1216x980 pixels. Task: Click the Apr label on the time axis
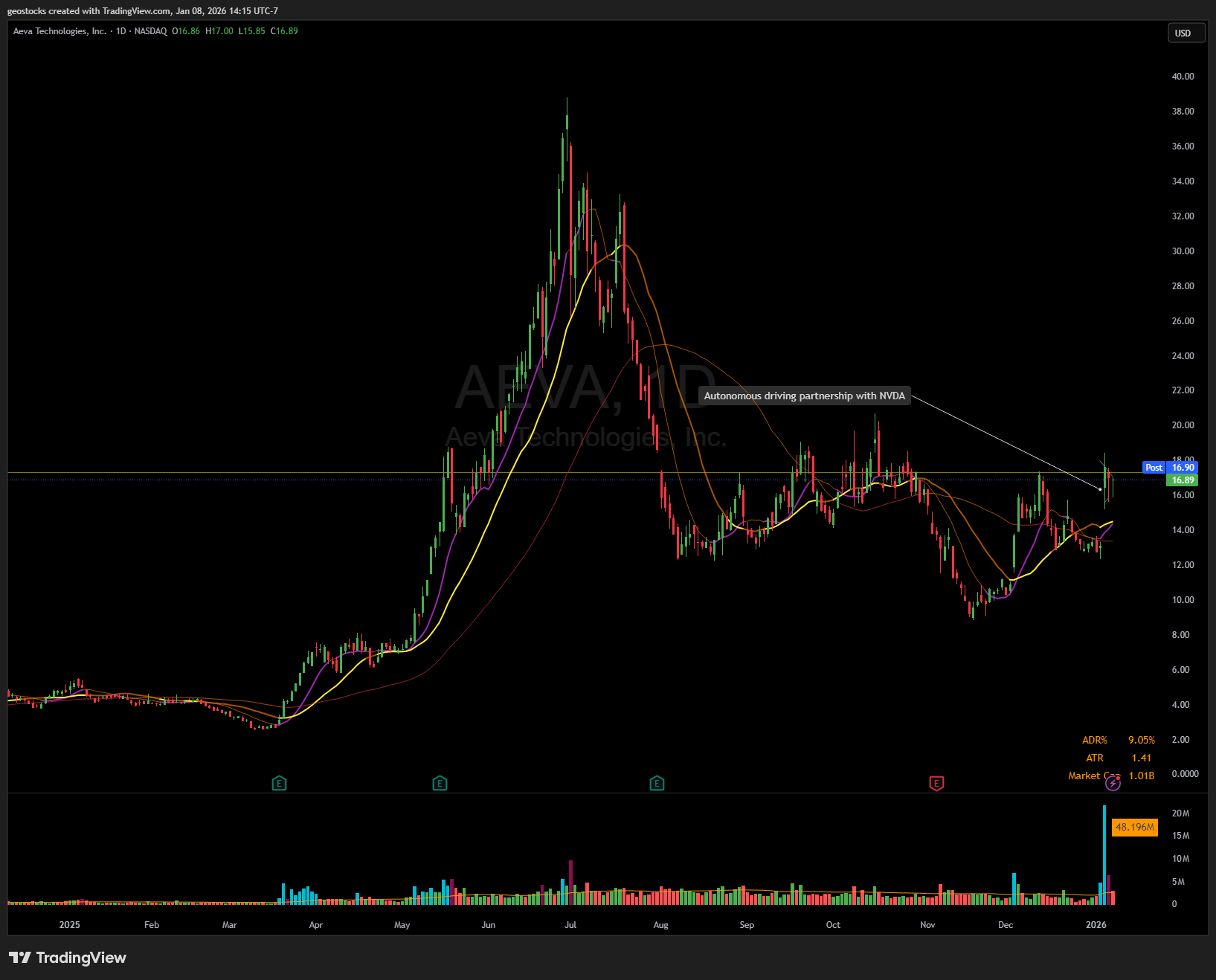coord(316,925)
